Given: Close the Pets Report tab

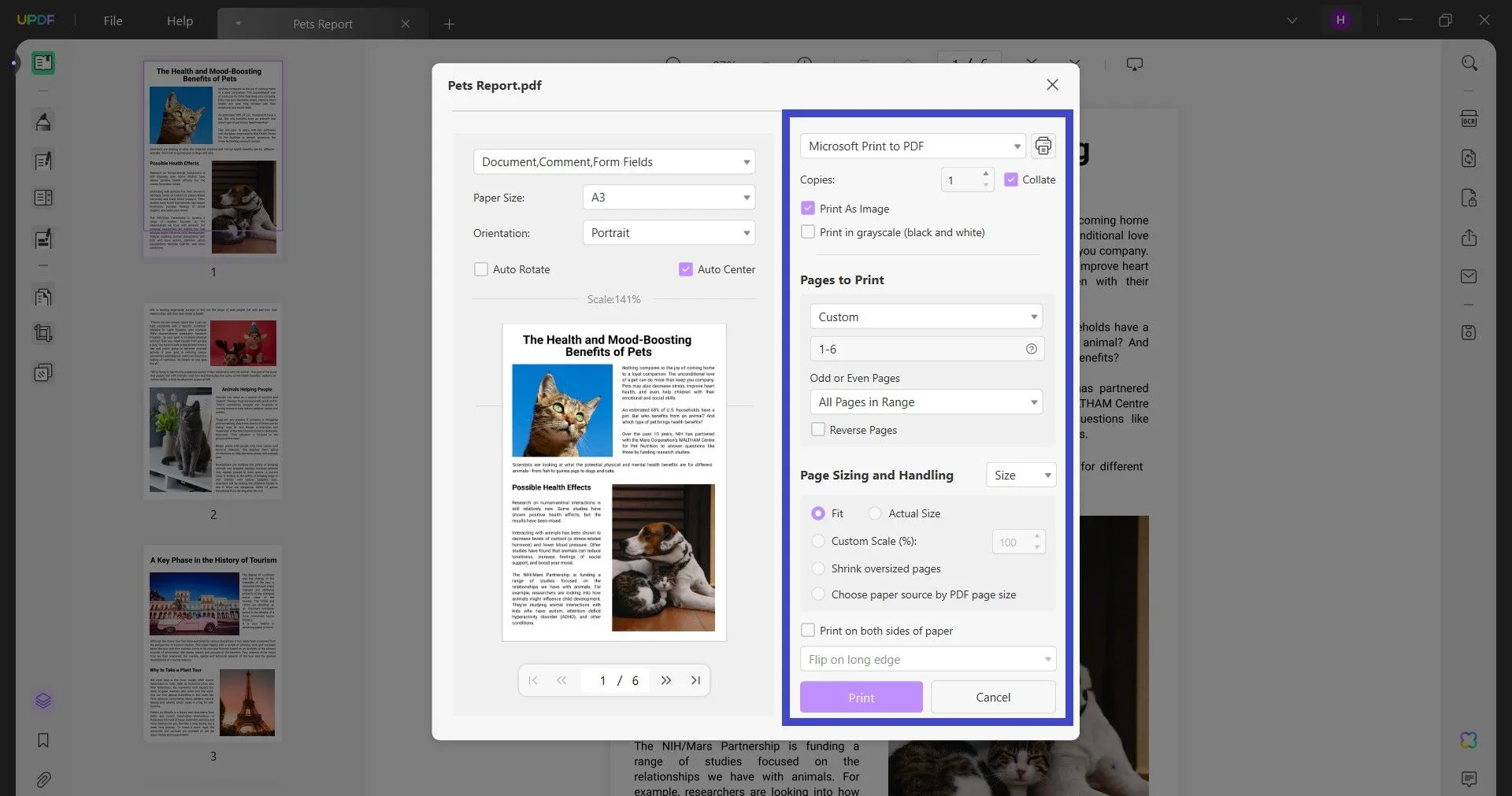Looking at the screenshot, I should 406,24.
